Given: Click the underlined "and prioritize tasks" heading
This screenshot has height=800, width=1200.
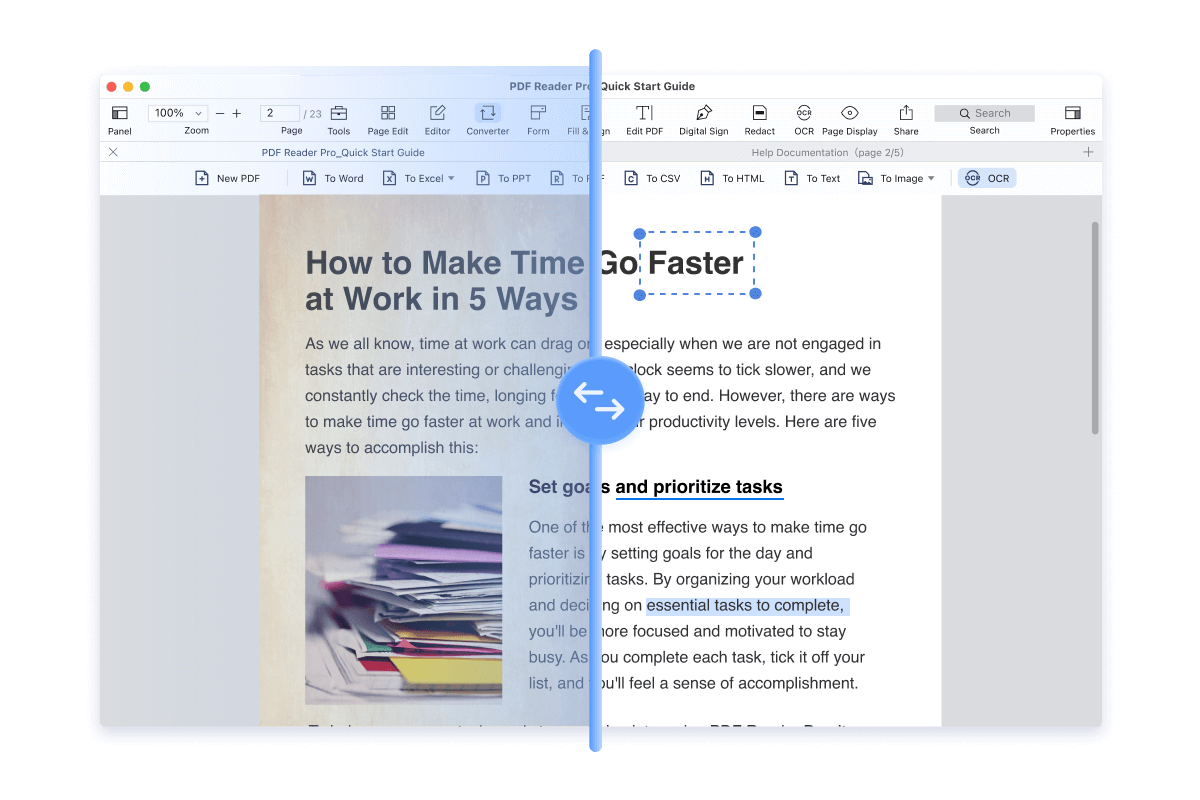Looking at the screenshot, I should click(699, 487).
